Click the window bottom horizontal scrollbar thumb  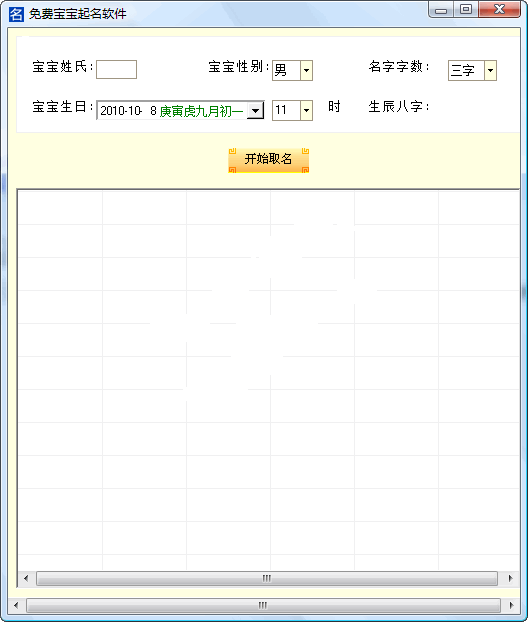(263, 605)
